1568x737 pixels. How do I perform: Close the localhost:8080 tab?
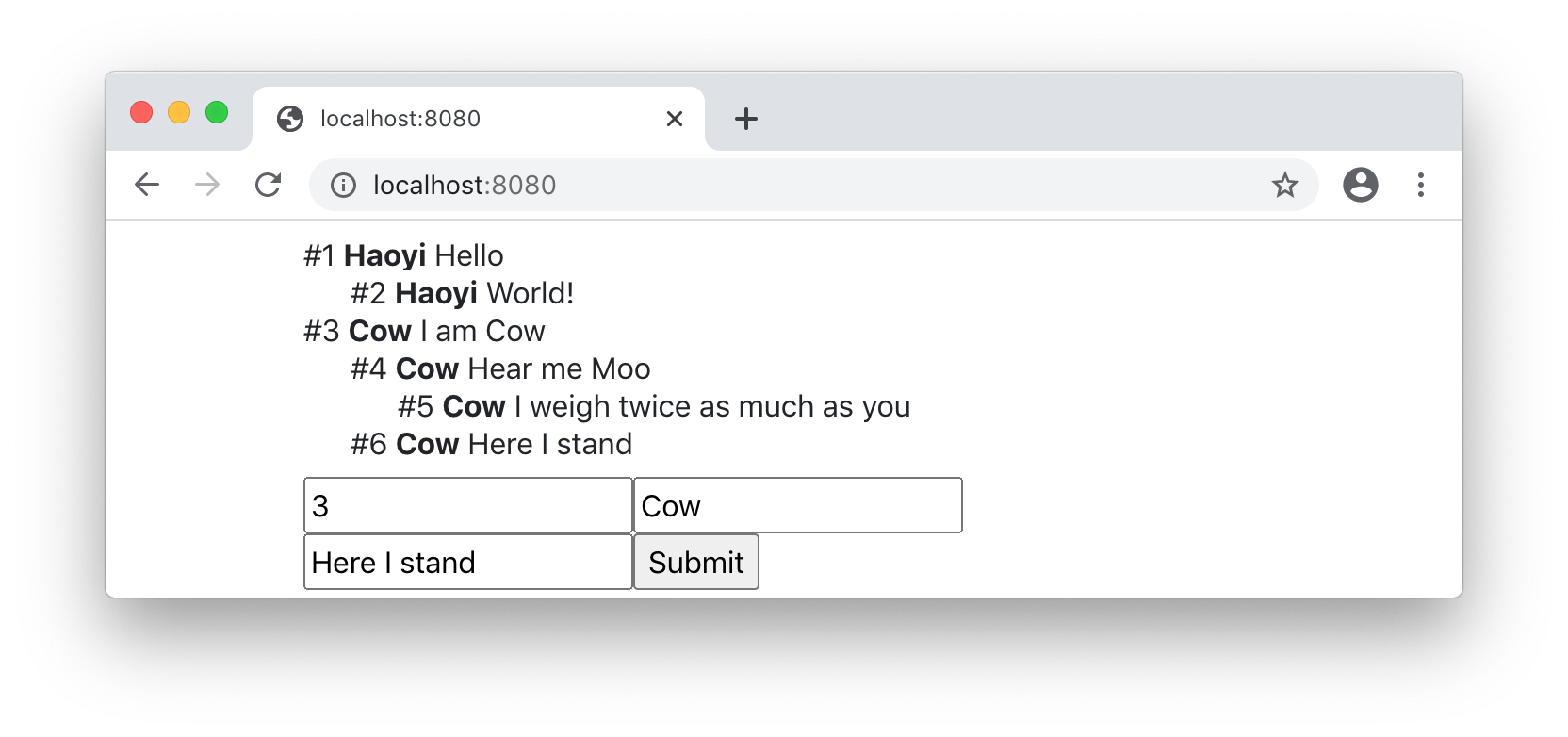click(674, 119)
